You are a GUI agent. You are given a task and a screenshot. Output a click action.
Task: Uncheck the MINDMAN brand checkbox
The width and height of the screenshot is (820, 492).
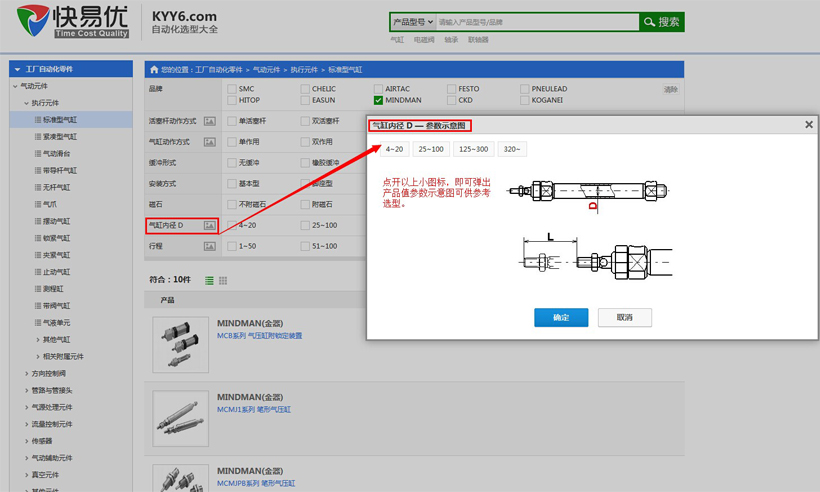coord(378,100)
